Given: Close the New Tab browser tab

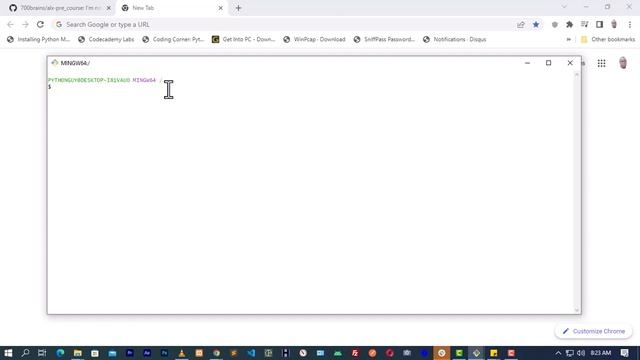Looking at the screenshot, I should tap(220, 8).
